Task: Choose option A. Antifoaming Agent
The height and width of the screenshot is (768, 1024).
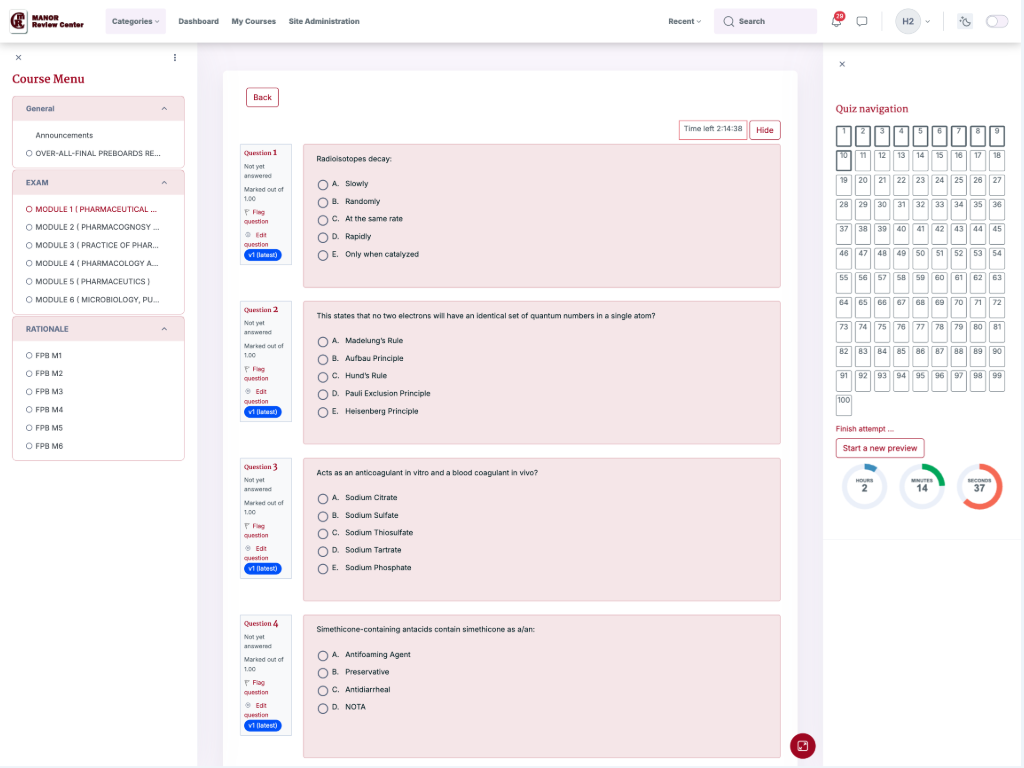Action: tap(323, 655)
